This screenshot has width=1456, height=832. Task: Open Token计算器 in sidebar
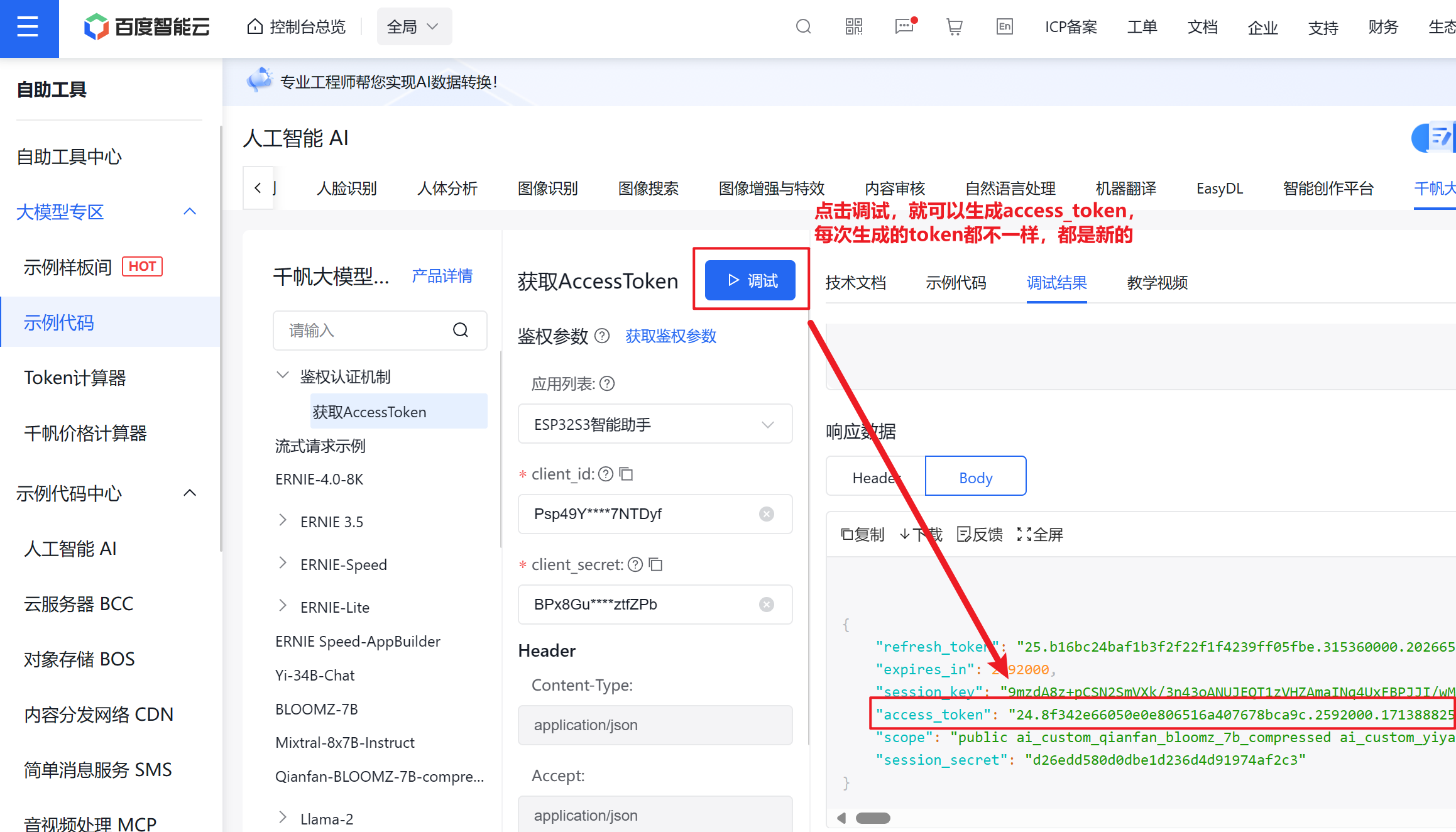(75, 378)
